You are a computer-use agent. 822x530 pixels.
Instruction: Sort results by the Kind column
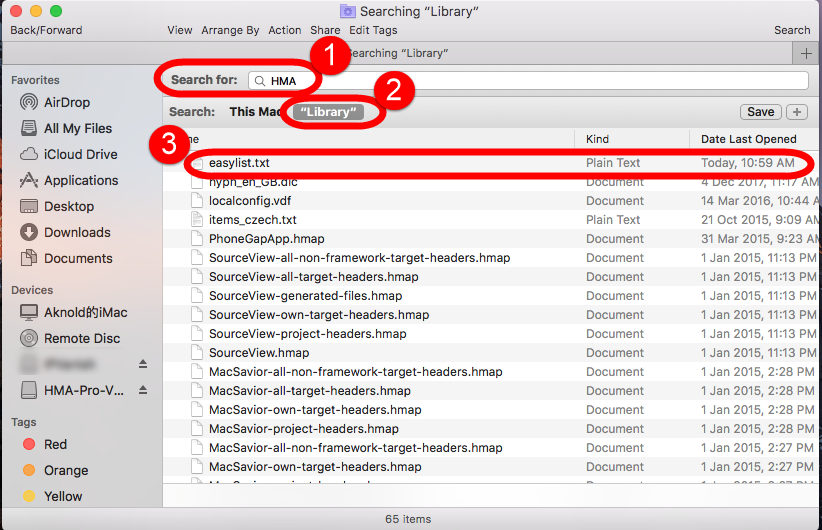[x=598, y=139]
